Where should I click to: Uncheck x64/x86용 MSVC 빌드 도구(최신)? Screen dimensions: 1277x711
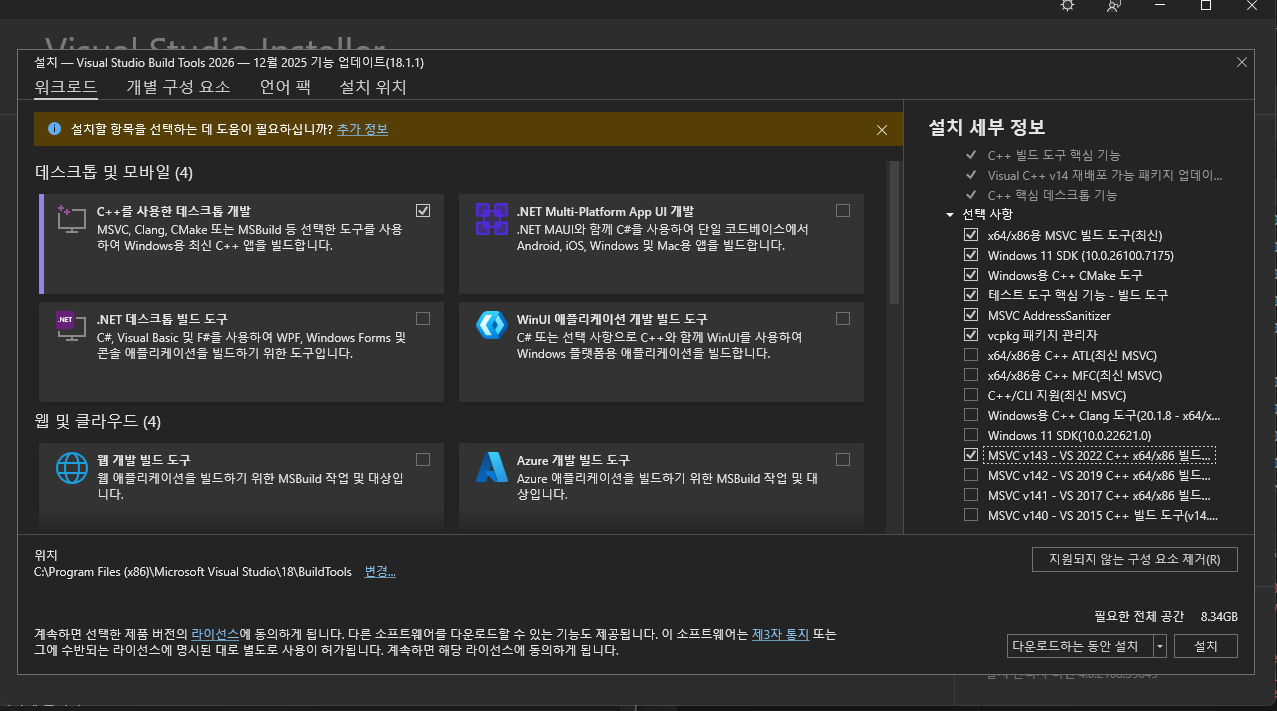(x=971, y=235)
